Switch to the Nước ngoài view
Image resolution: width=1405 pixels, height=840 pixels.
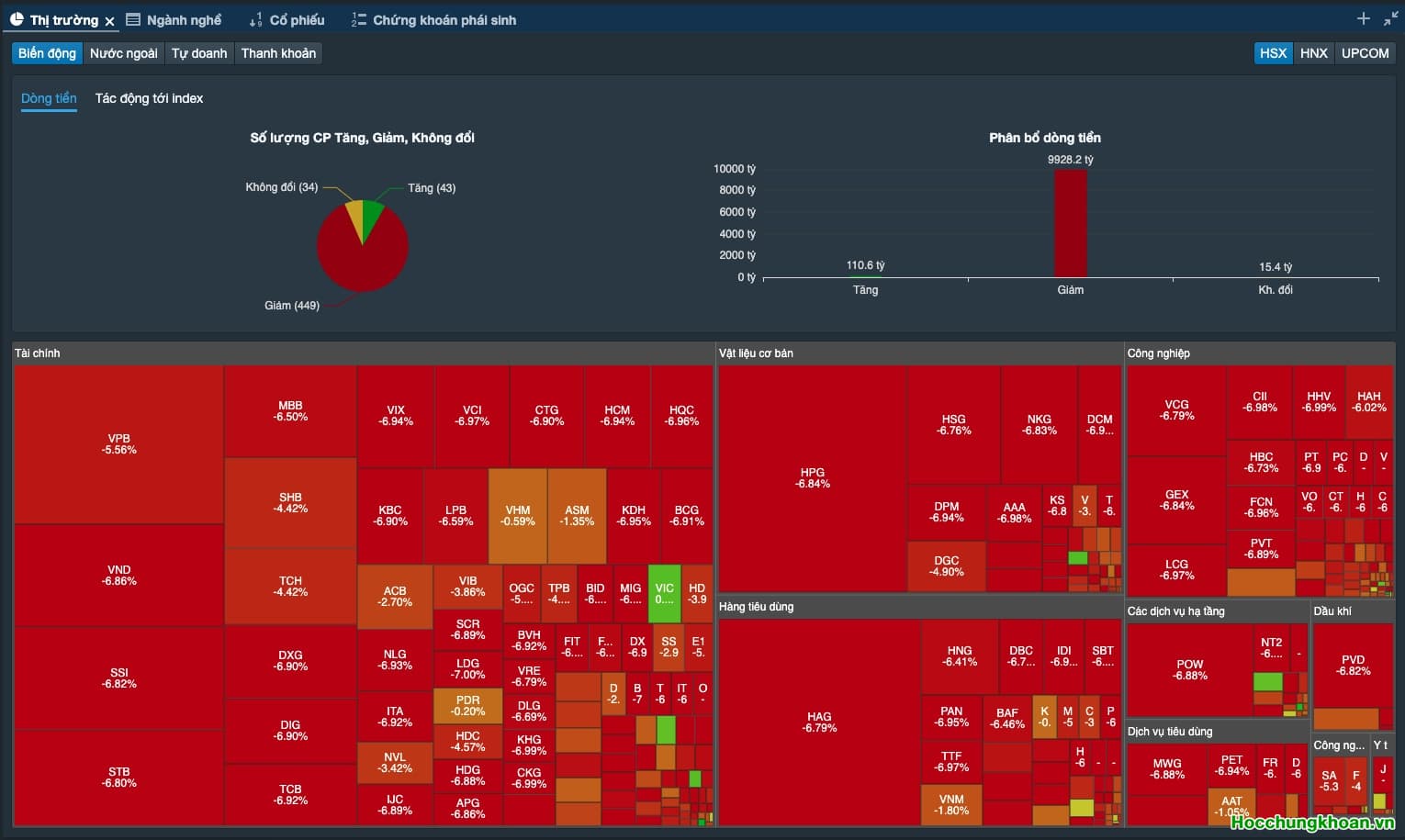click(x=123, y=53)
